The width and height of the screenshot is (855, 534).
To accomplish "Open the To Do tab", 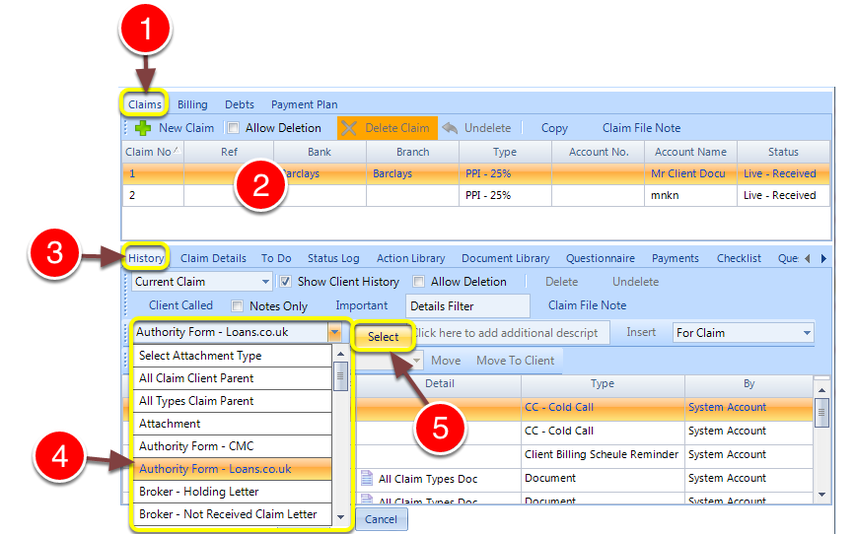I will coord(276,258).
